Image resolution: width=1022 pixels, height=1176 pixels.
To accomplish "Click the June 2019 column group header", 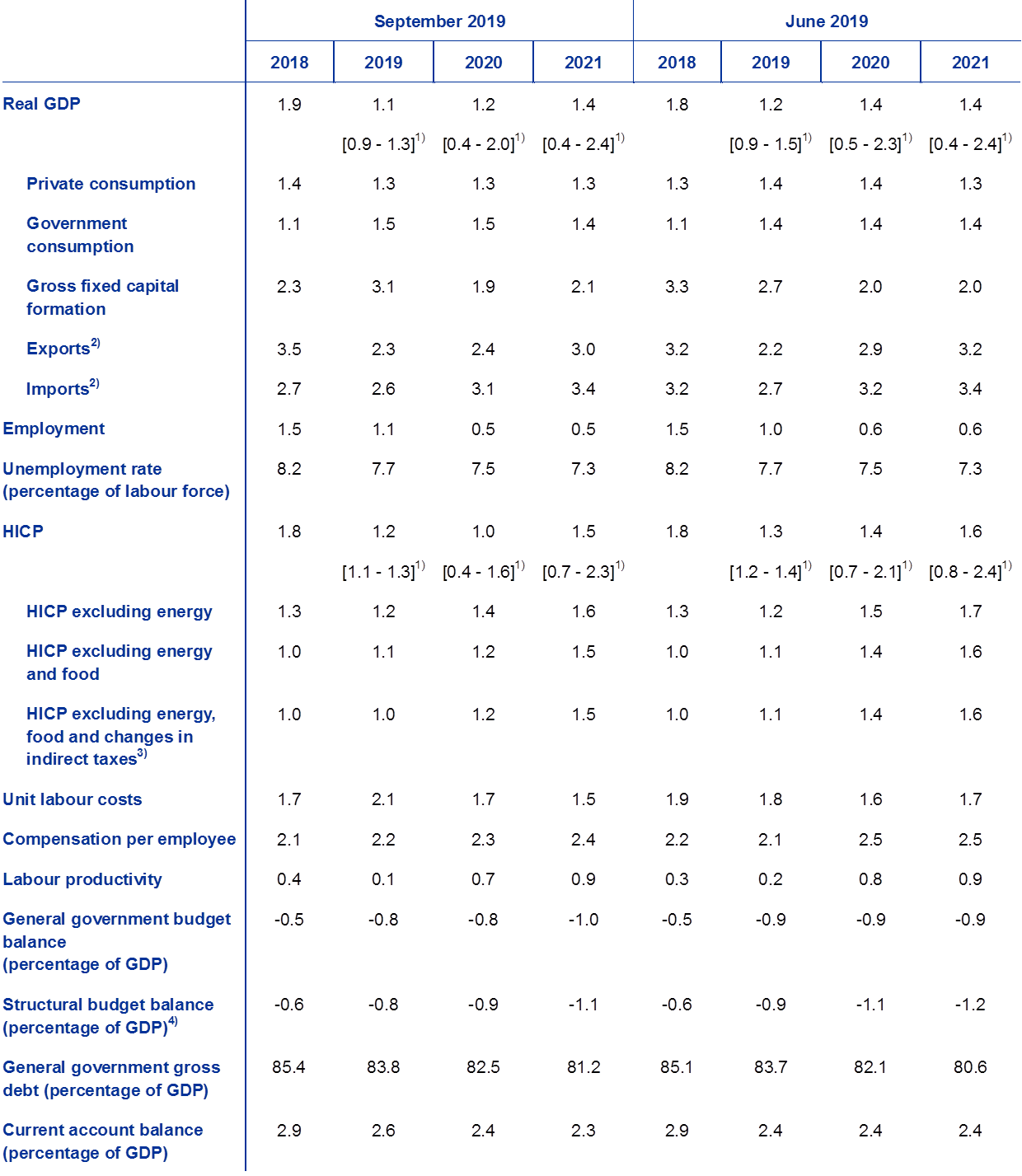I will coord(827,21).
